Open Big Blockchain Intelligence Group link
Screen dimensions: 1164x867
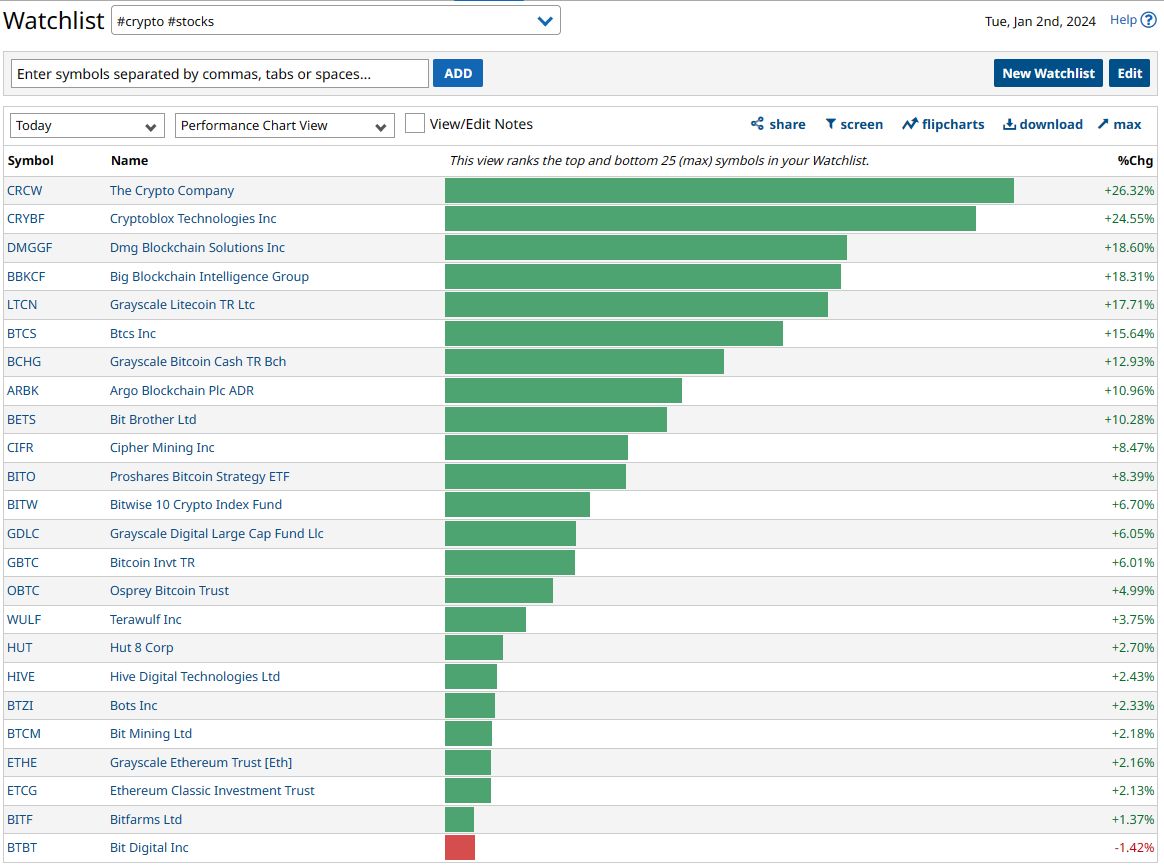[x=209, y=277]
